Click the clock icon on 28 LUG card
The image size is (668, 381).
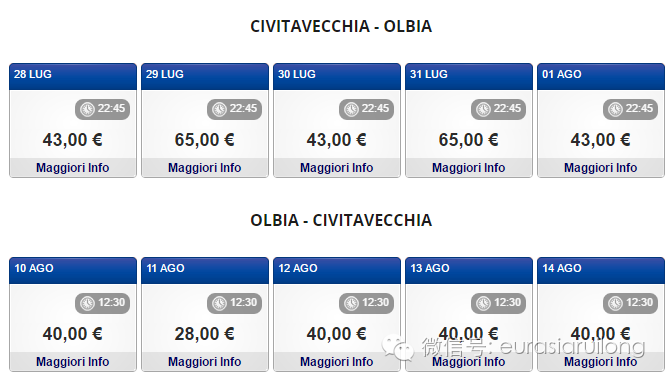point(87,110)
